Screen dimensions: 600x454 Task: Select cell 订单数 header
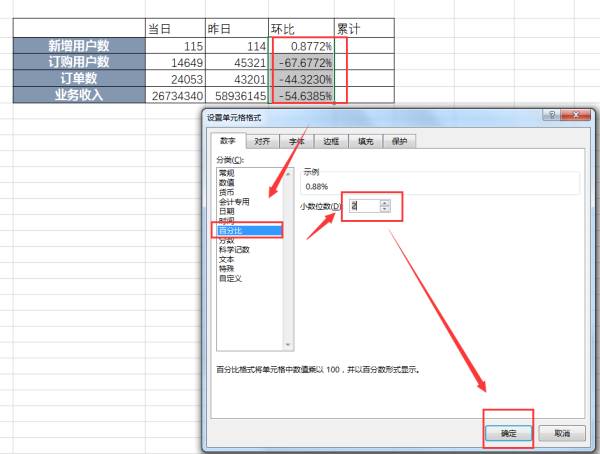pyautogui.click(x=79, y=78)
